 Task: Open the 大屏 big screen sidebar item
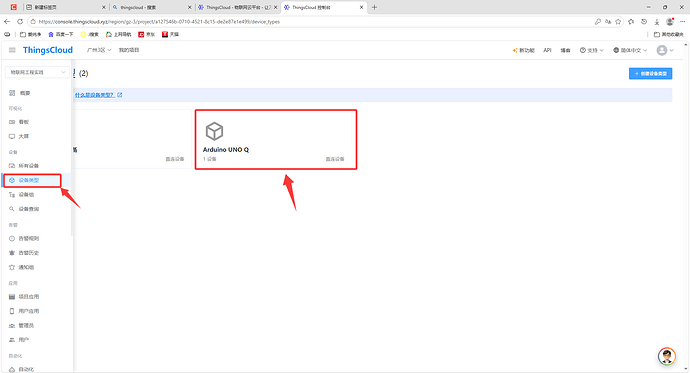click(x=19, y=136)
